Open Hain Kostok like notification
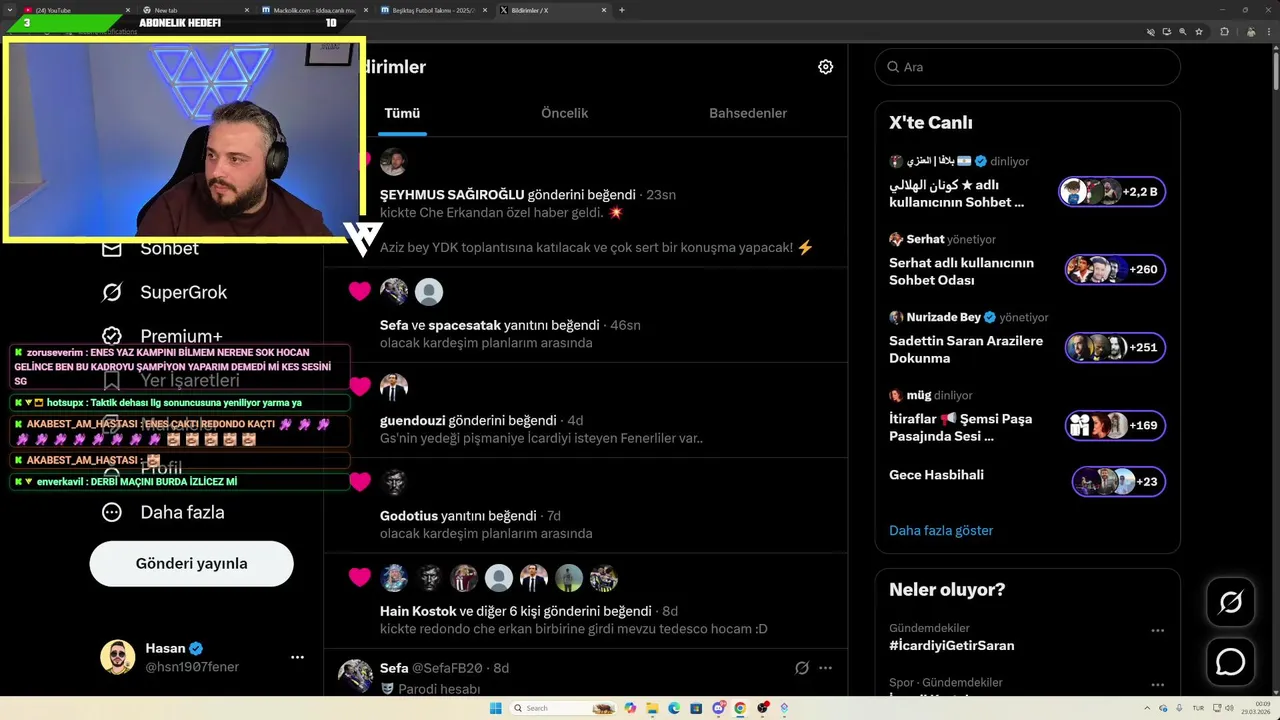The image size is (1280, 720). [x=585, y=601]
